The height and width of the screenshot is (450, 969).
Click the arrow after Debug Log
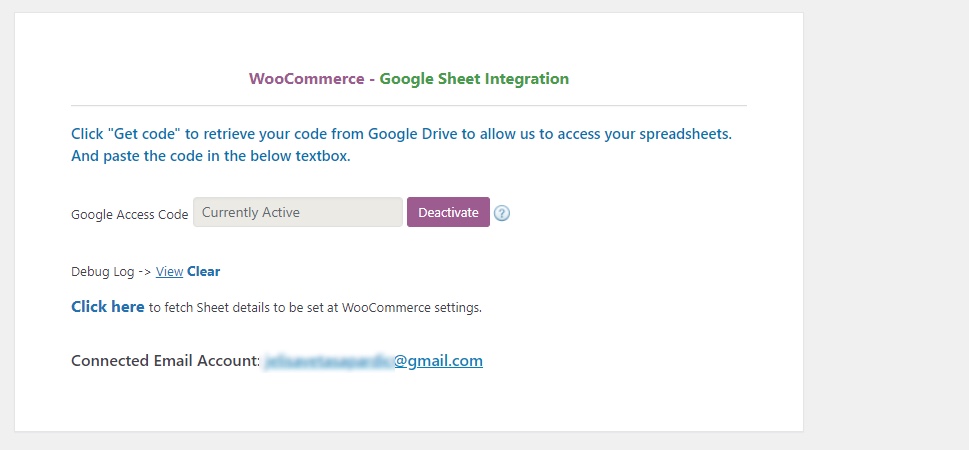145,271
